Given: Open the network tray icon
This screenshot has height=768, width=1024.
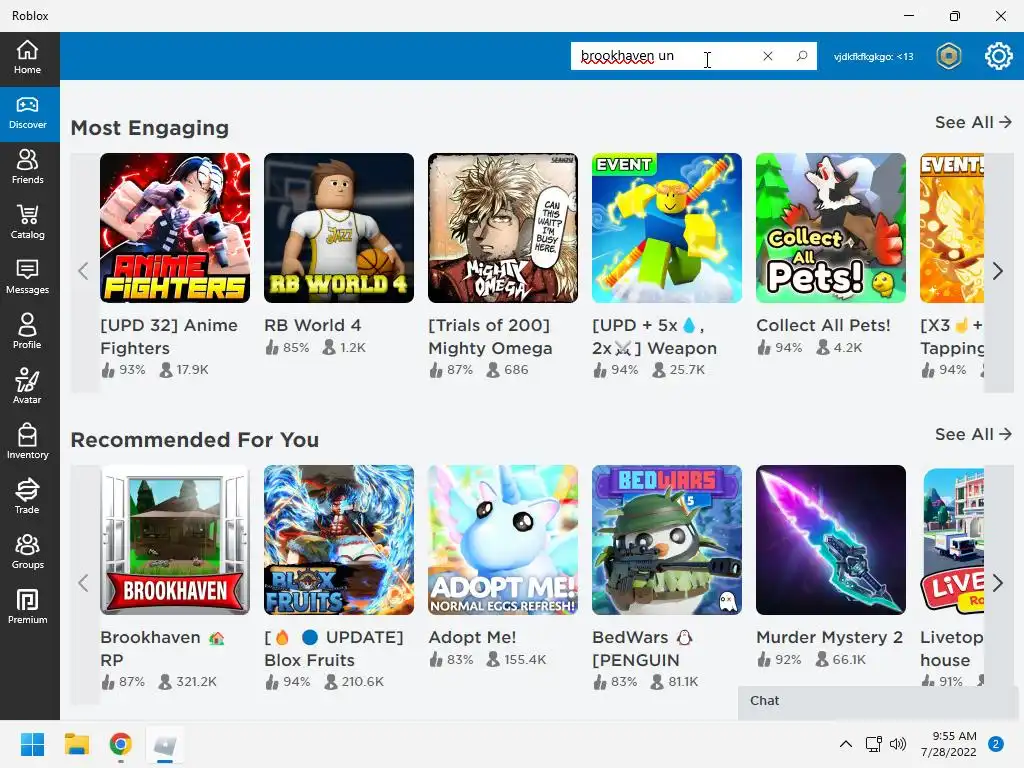Looking at the screenshot, I should click(x=873, y=744).
